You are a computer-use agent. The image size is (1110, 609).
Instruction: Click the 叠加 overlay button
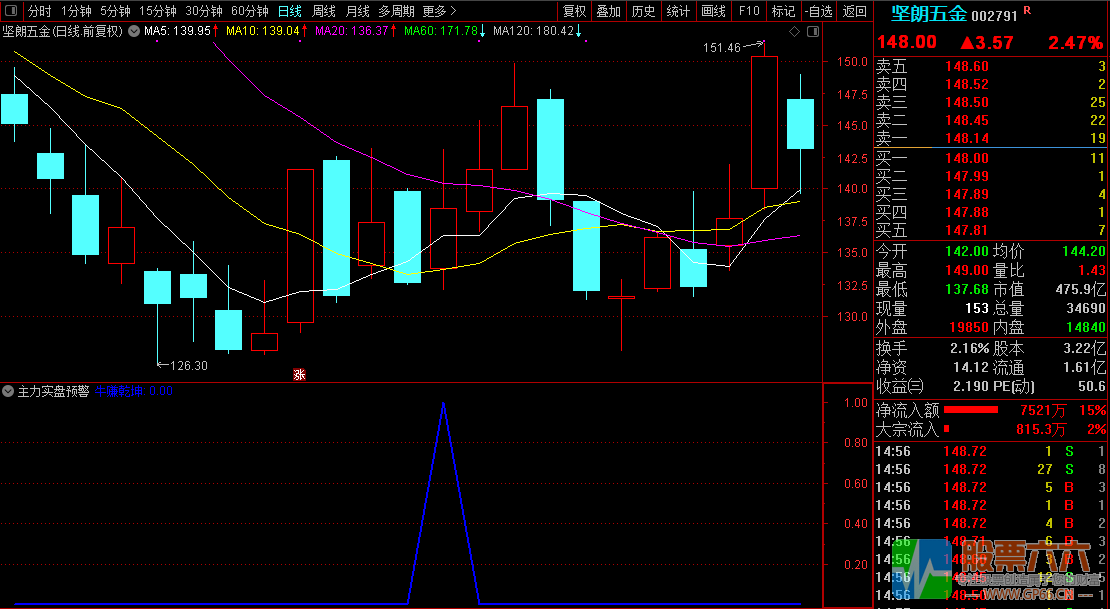608,11
